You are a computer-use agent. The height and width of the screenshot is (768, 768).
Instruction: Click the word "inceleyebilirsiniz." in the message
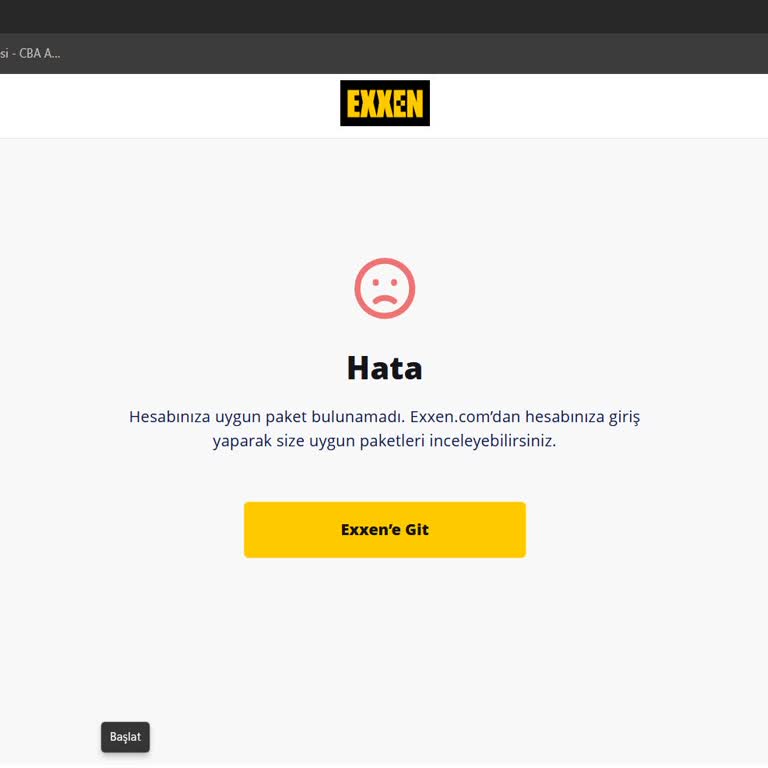coord(493,441)
